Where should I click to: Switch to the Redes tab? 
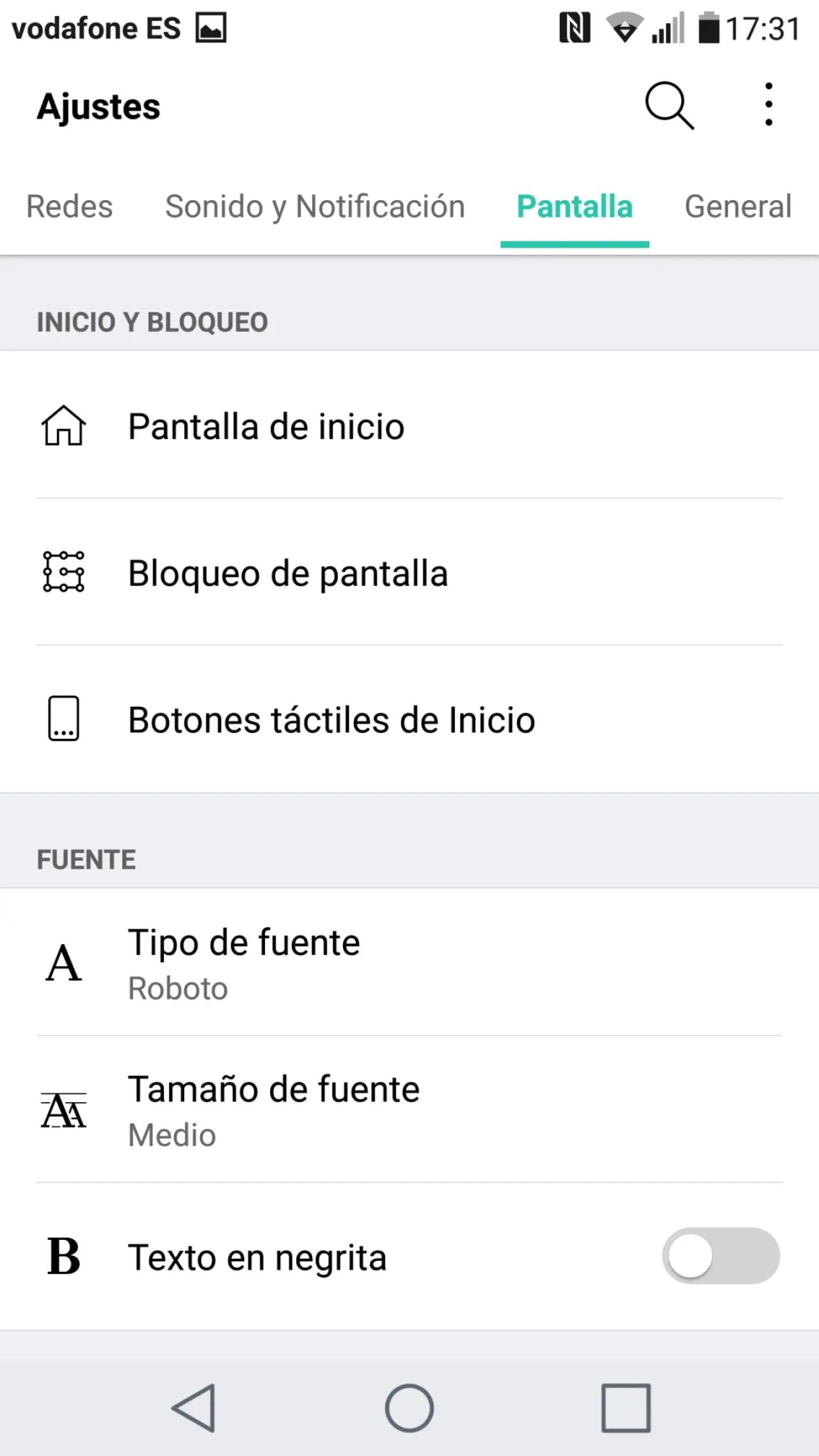pyautogui.click(x=69, y=207)
